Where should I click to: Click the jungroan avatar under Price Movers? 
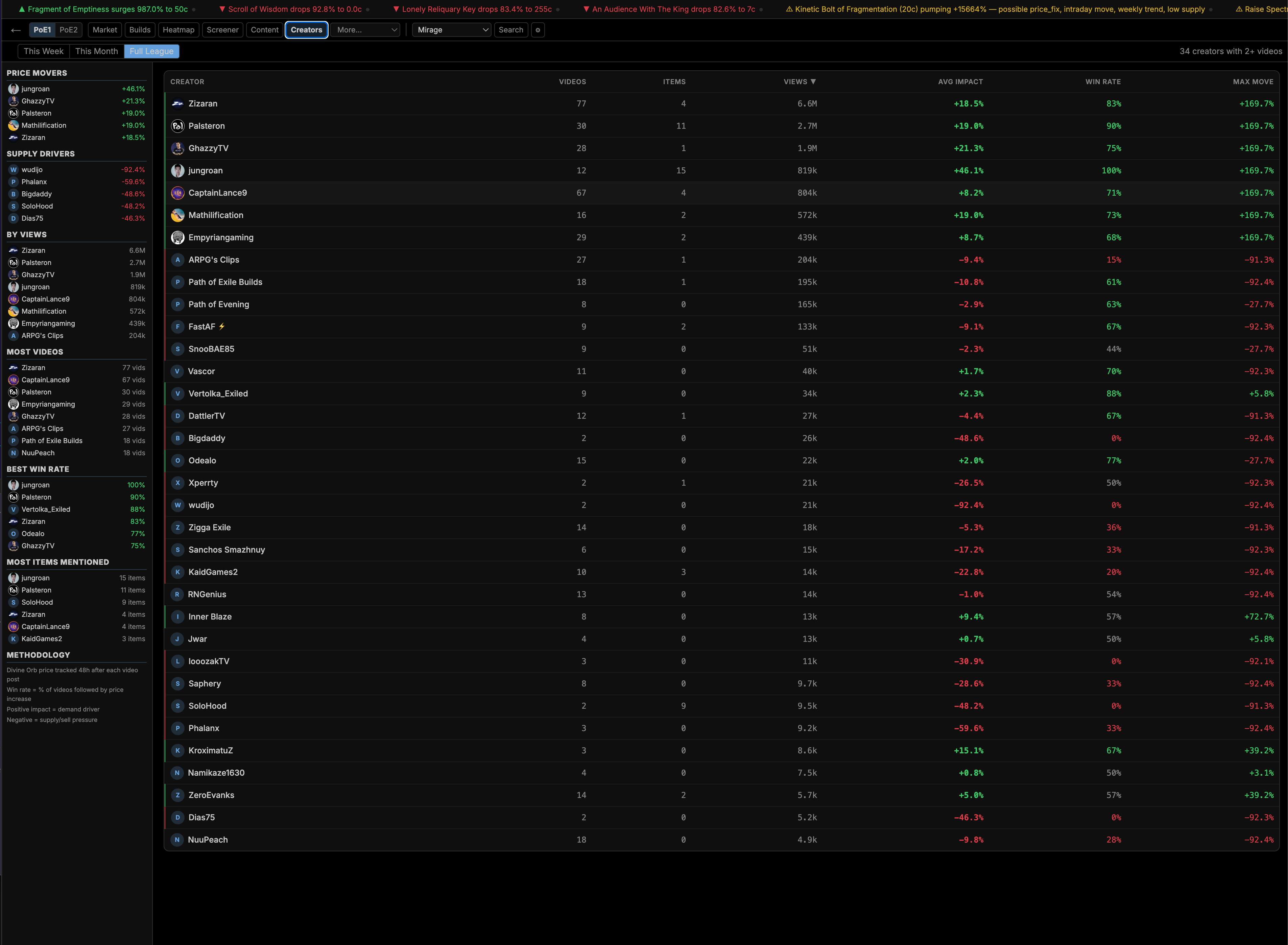pyautogui.click(x=13, y=89)
